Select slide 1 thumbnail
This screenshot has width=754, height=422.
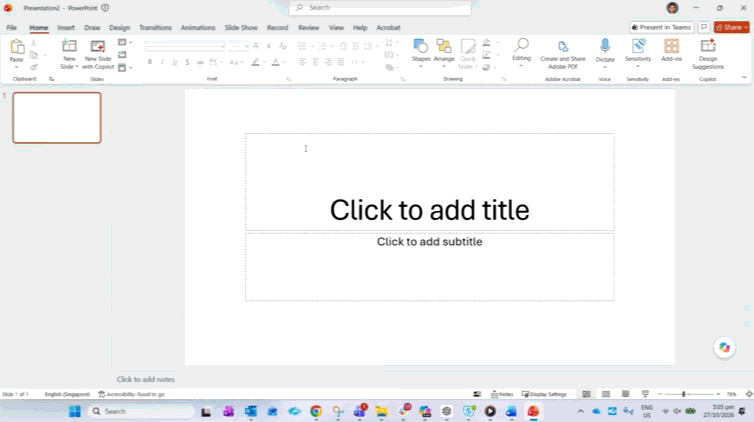click(57, 118)
